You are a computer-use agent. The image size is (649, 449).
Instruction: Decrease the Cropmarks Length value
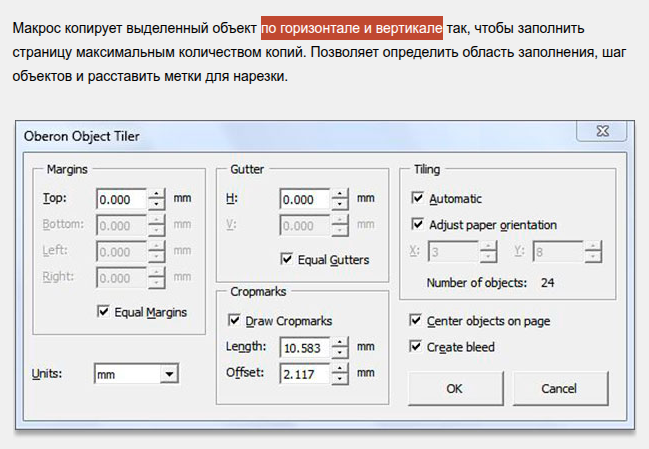click(340, 353)
